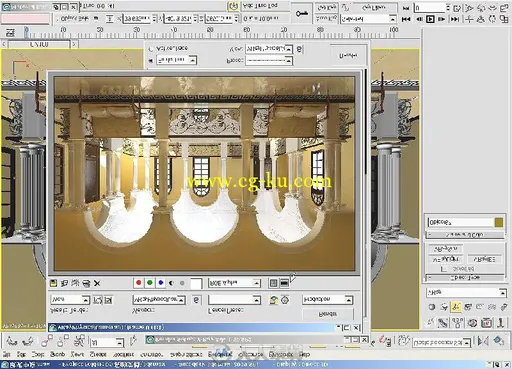Open Time Configuration icon beside frame field
The width and height of the screenshot is (512, 369).
click(457, 8)
